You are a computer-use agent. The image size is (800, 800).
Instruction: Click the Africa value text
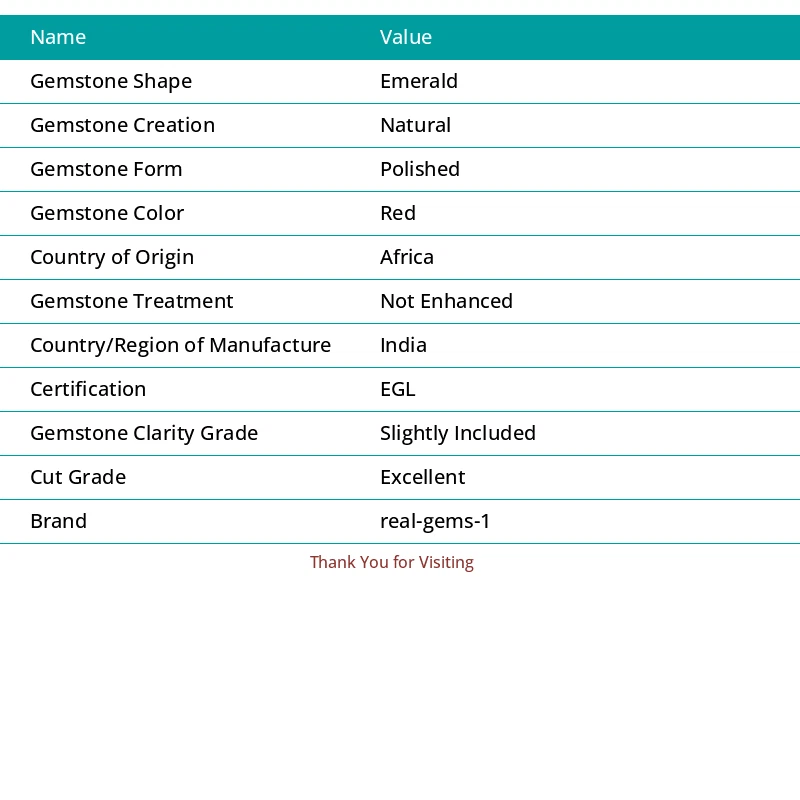tap(407, 257)
